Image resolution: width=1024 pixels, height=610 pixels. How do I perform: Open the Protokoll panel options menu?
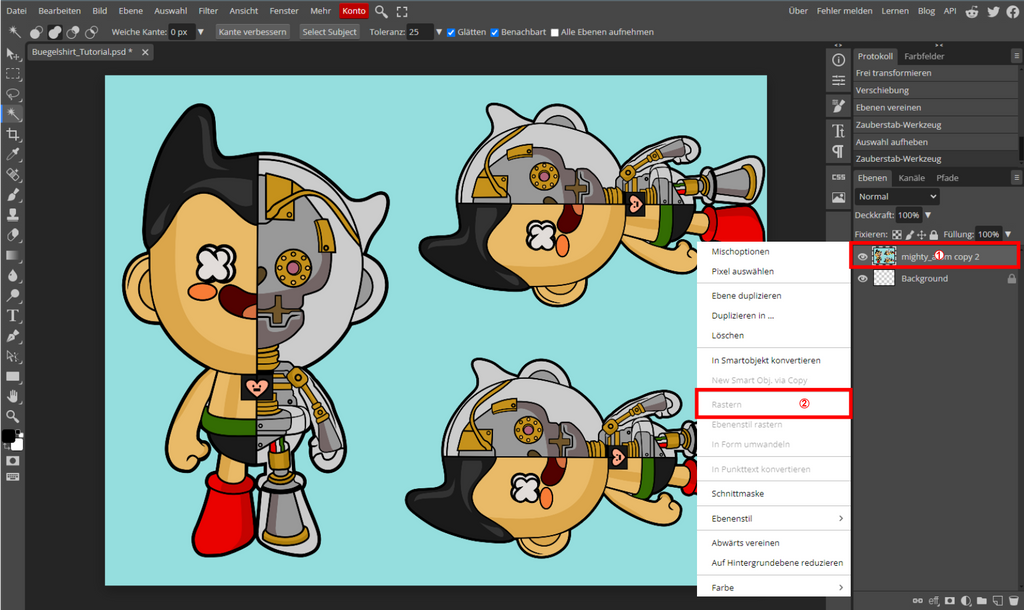(1016, 56)
